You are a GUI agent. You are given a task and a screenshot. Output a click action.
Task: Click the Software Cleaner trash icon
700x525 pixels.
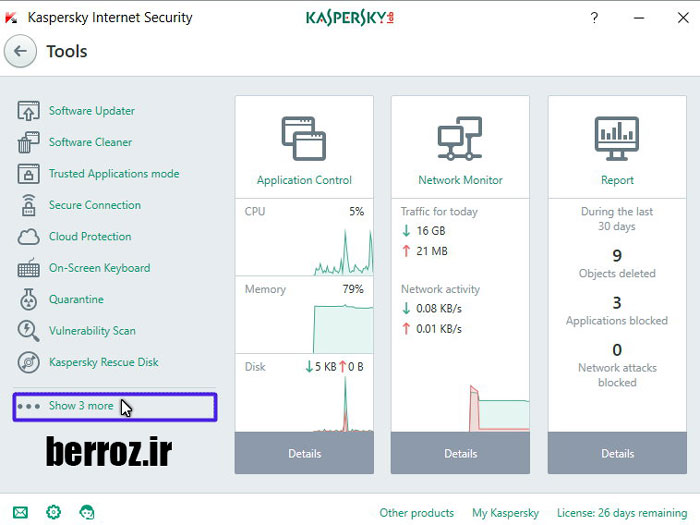pyautogui.click(x=29, y=142)
